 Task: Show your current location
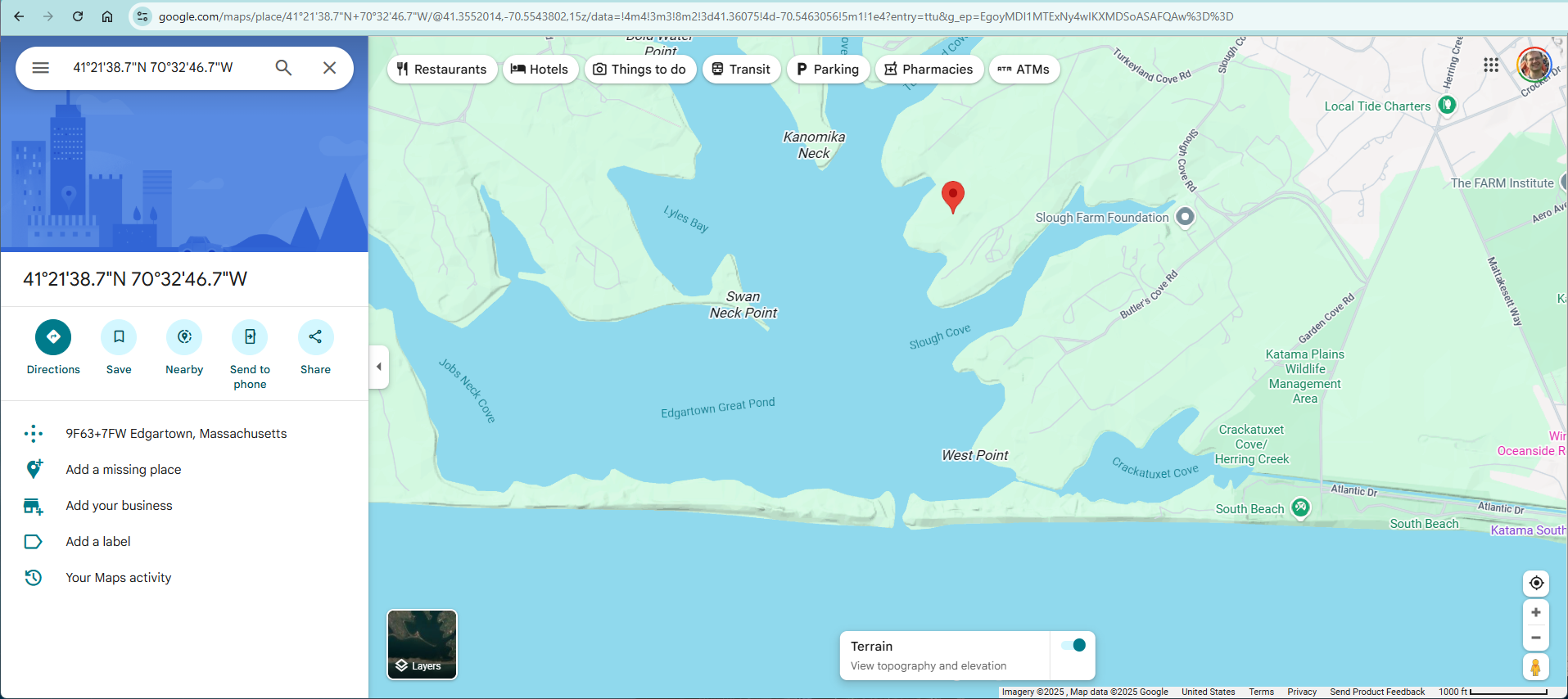pyautogui.click(x=1535, y=583)
